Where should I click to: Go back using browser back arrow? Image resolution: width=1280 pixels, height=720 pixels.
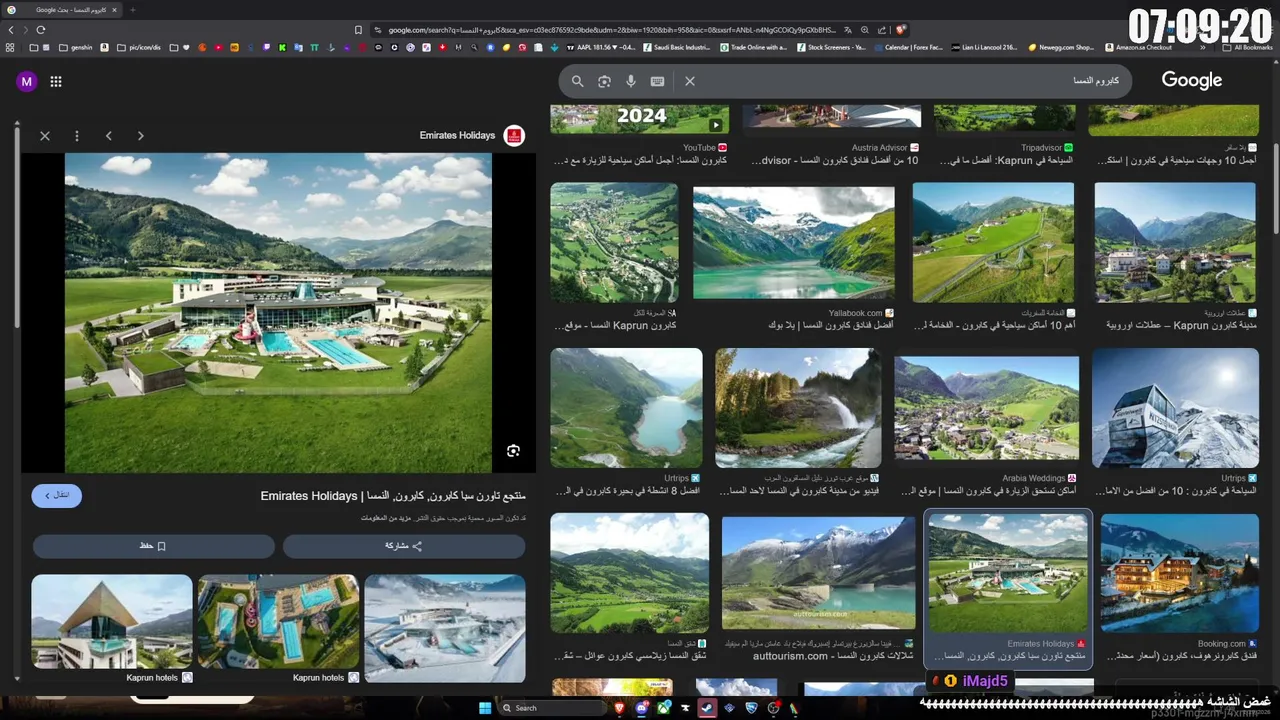(x=12, y=30)
